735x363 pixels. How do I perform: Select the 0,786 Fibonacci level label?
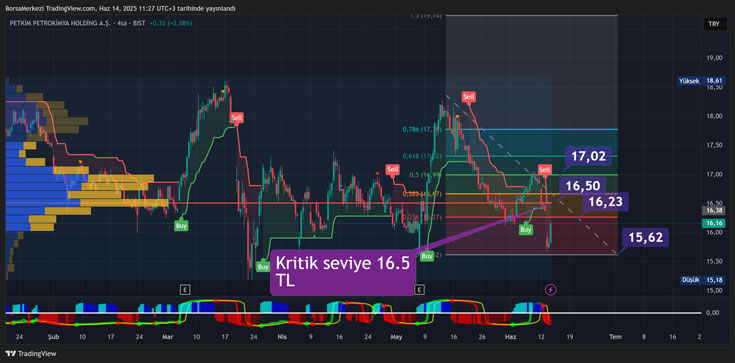pyautogui.click(x=421, y=129)
